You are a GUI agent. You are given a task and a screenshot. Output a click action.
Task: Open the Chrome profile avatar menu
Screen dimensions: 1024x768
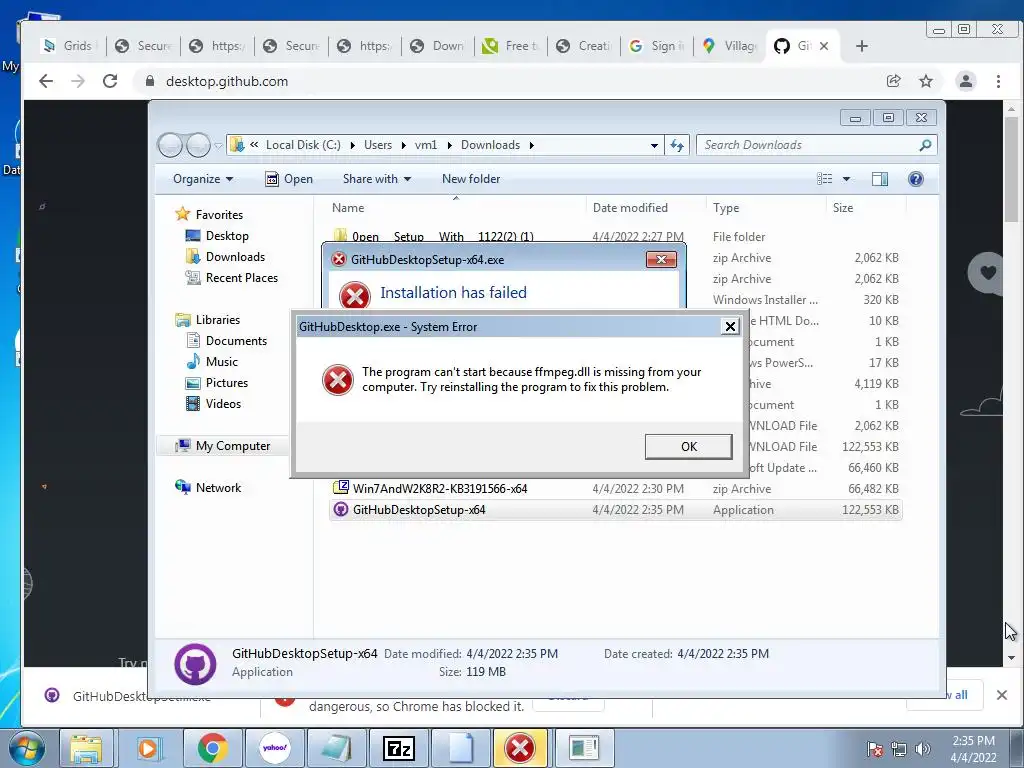(x=965, y=81)
